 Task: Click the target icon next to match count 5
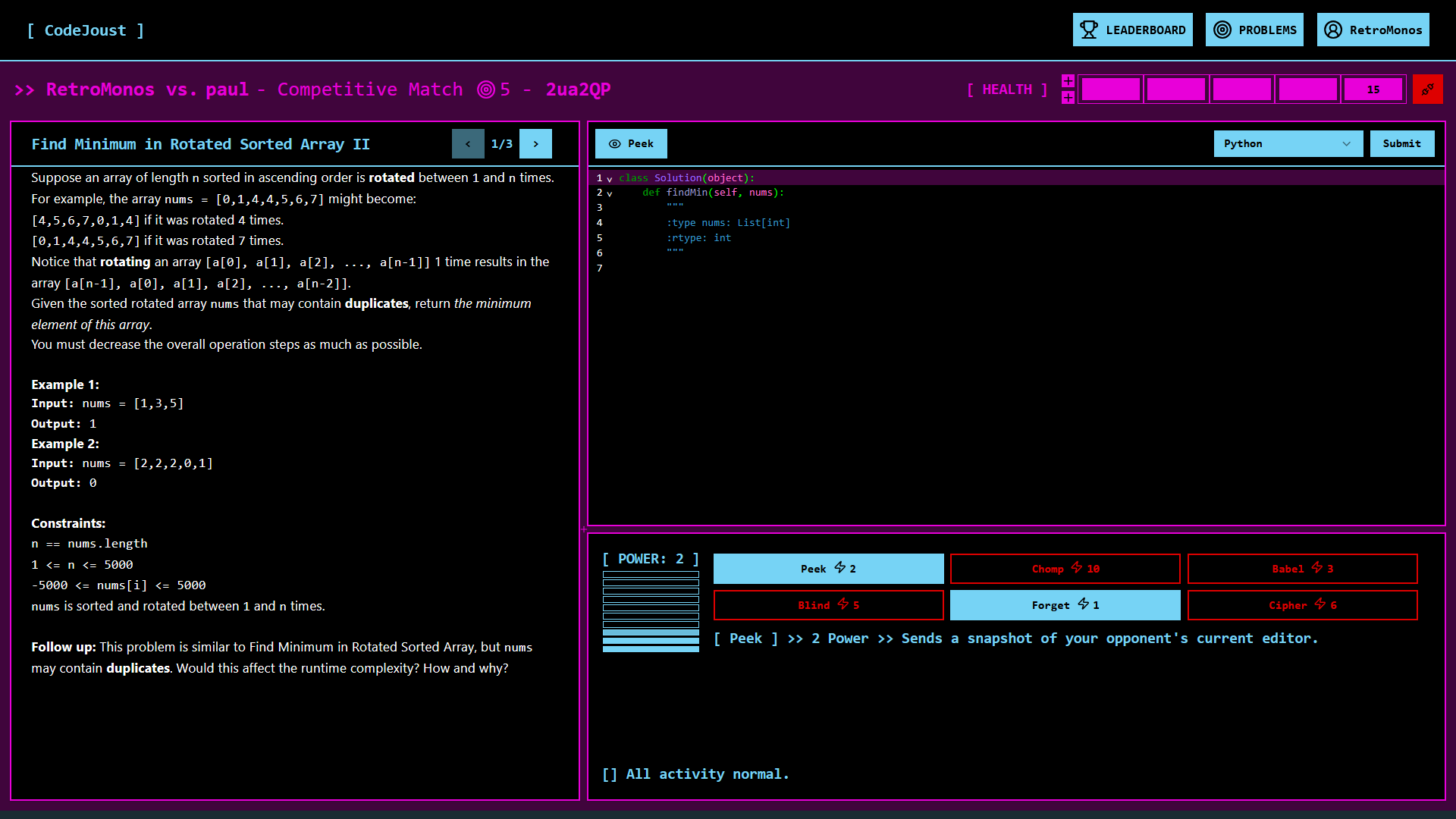pyautogui.click(x=486, y=89)
